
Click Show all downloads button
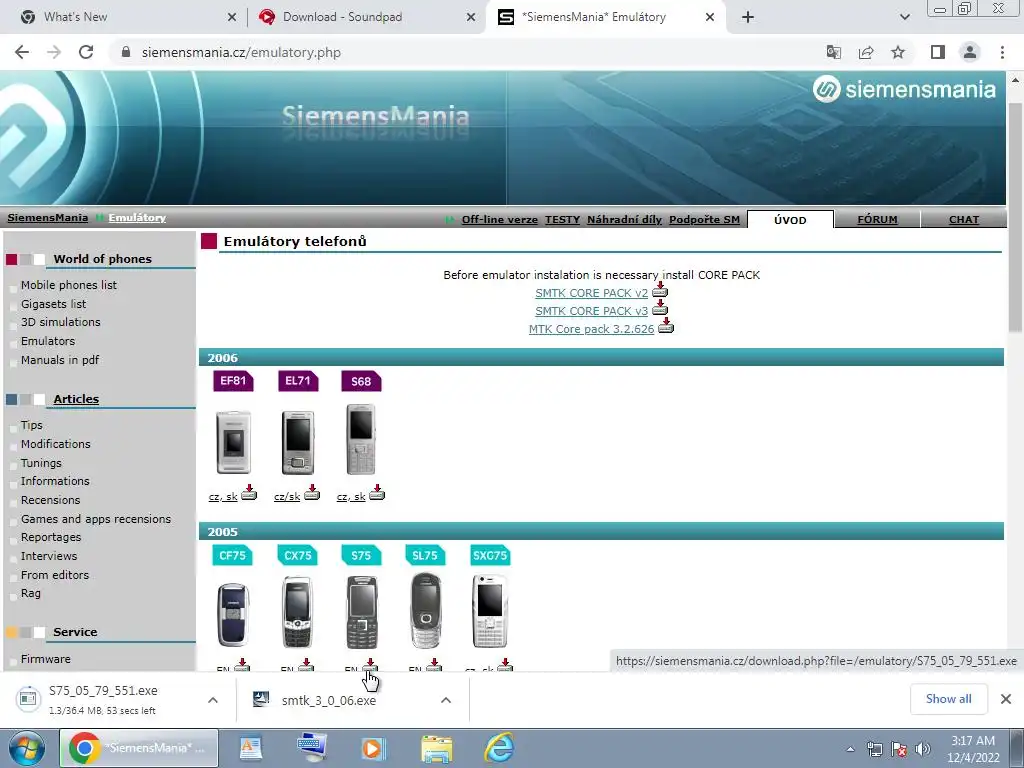948,699
